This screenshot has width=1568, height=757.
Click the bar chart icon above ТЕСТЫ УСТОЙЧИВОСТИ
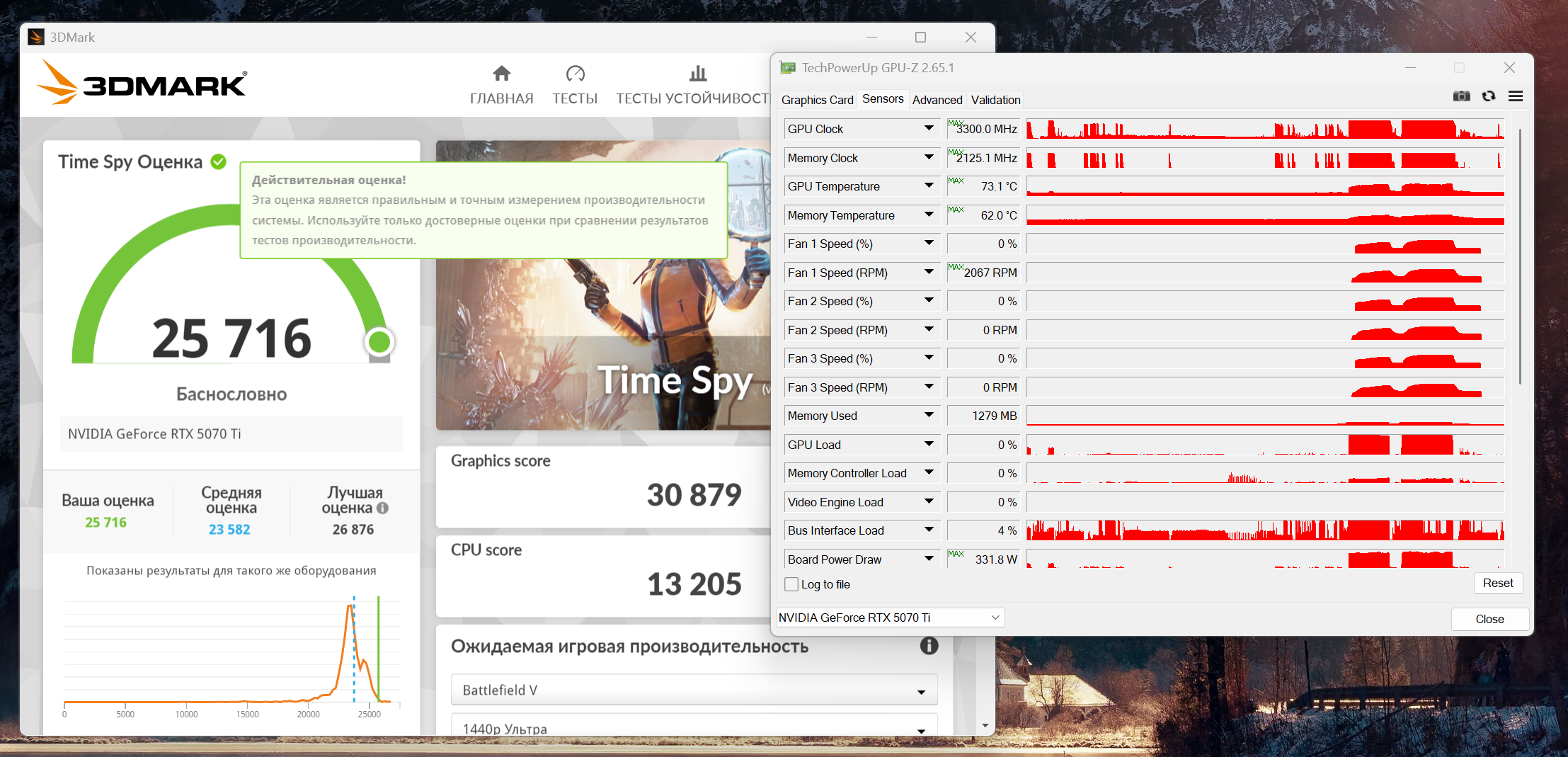click(x=698, y=74)
